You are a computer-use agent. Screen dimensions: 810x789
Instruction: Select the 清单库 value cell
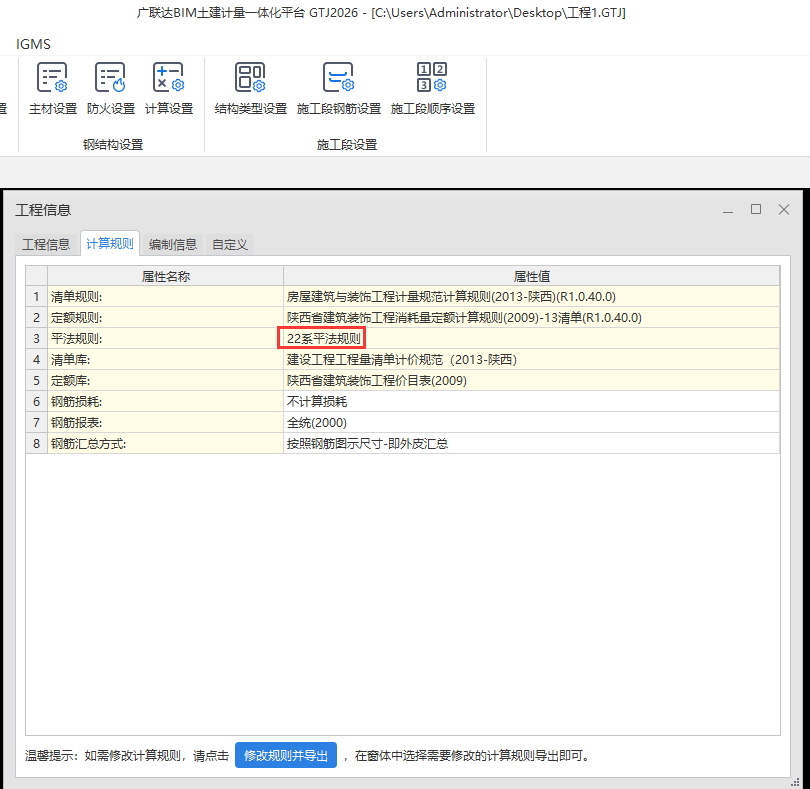tap(532, 360)
